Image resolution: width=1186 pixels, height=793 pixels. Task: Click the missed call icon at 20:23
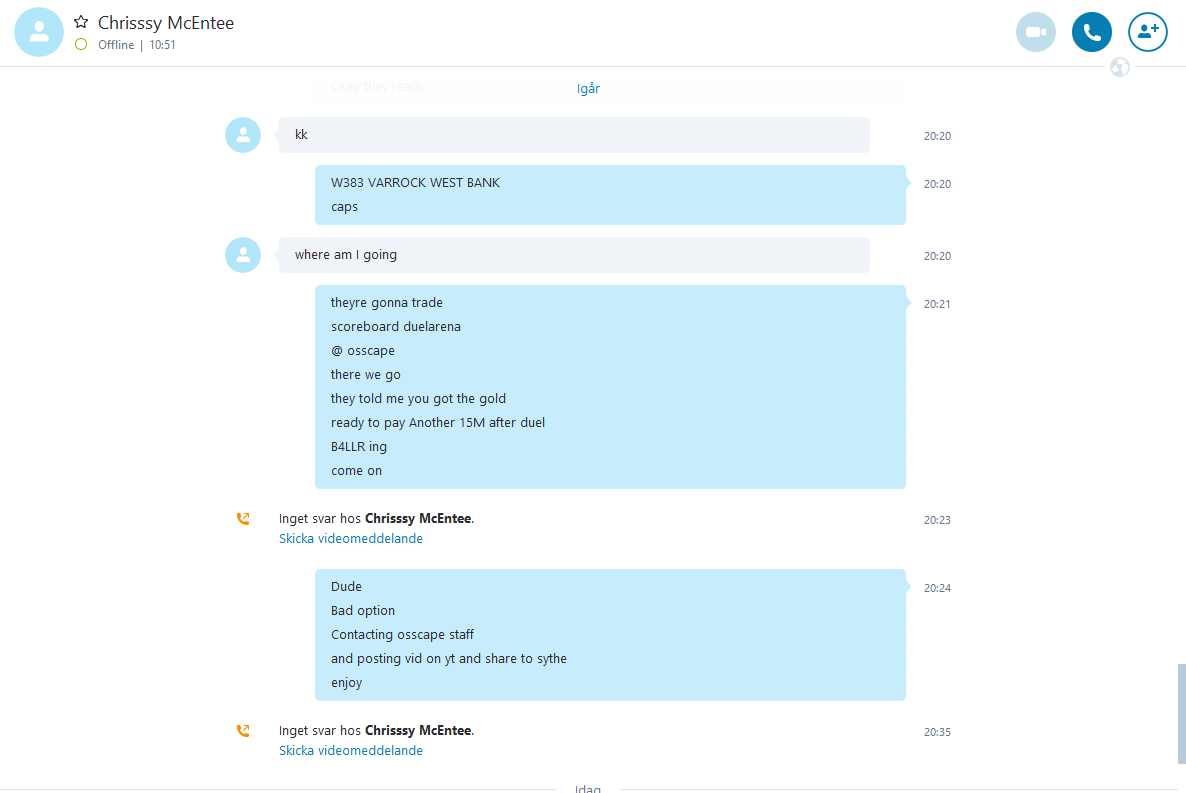243,519
